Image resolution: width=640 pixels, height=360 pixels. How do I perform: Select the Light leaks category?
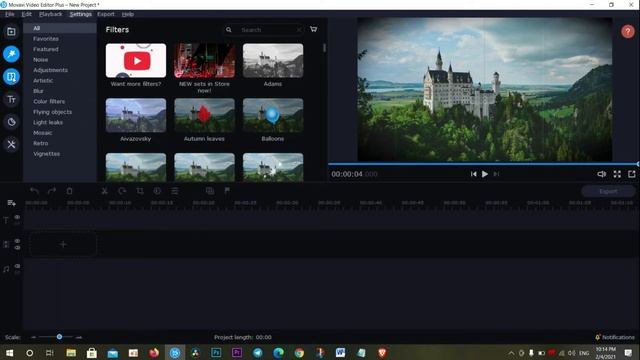click(48, 122)
